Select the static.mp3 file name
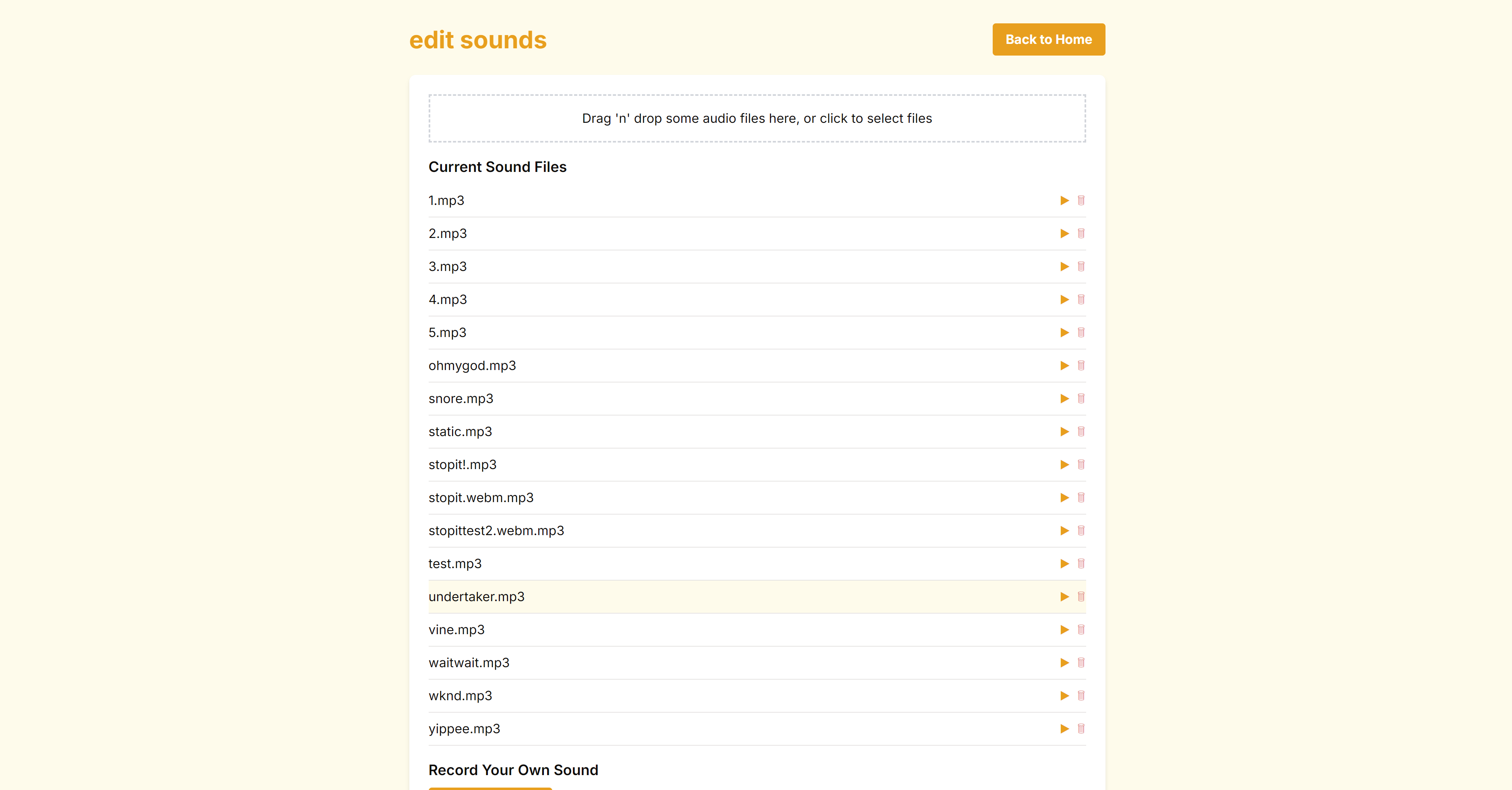 (x=460, y=432)
